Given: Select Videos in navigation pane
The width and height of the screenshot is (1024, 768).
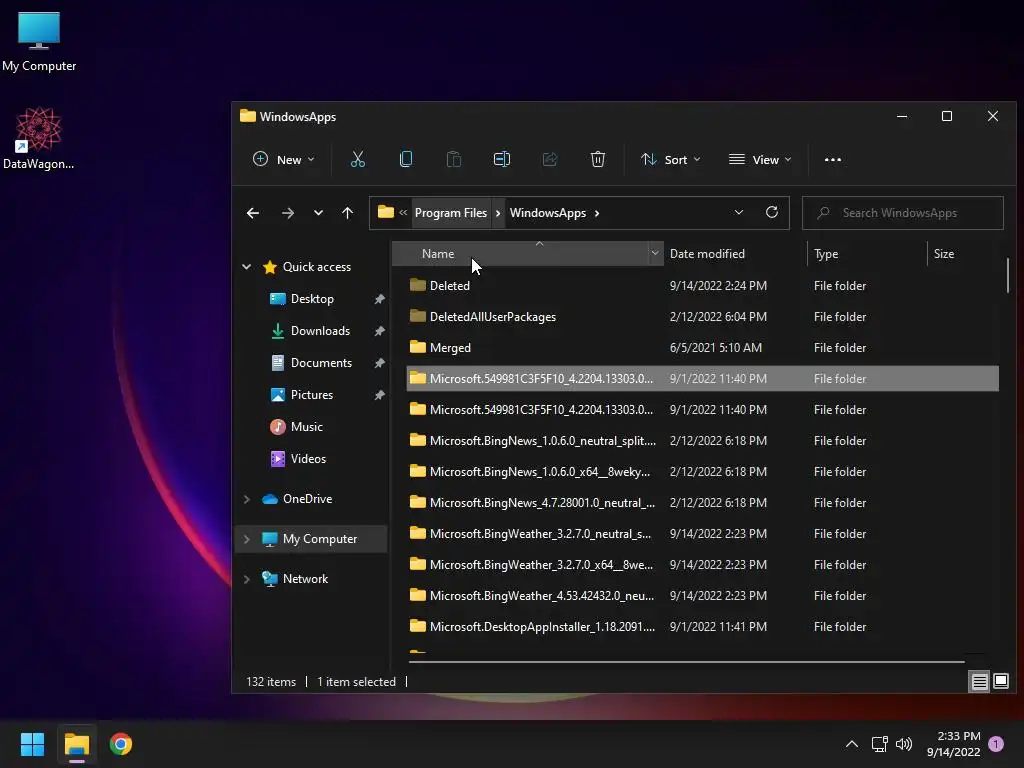Looking at the screenshot, I should point(308,459).
